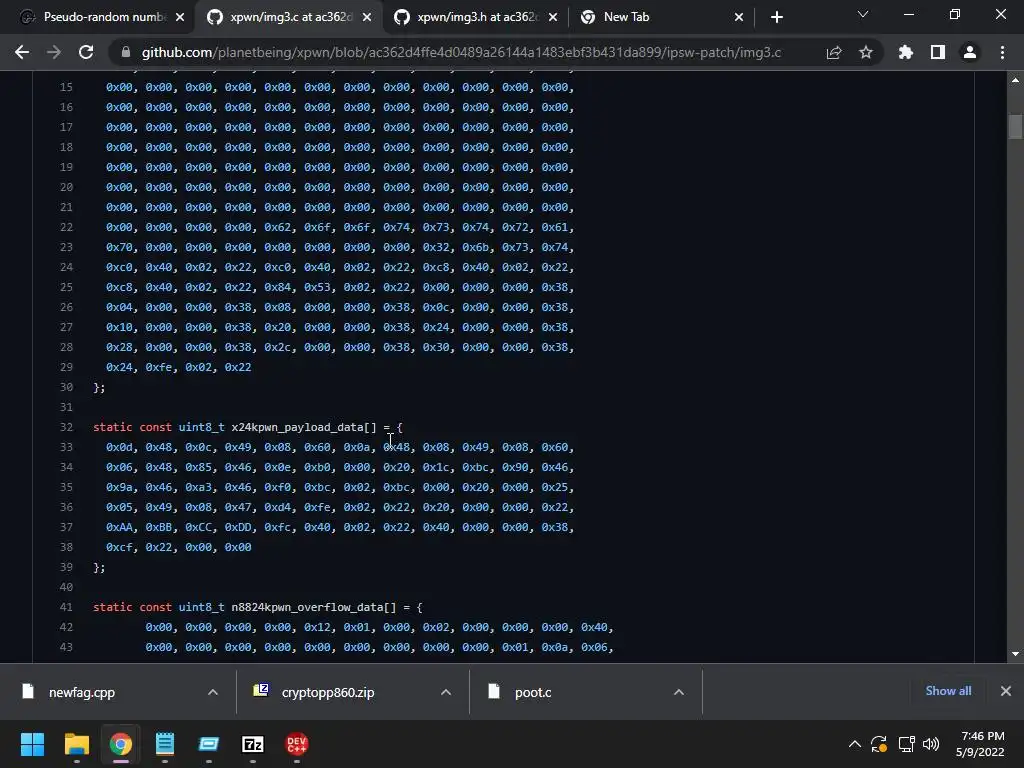Switch to the New Tab tab
Screen dimensions: 1024x768
click(x=662, y=17)
